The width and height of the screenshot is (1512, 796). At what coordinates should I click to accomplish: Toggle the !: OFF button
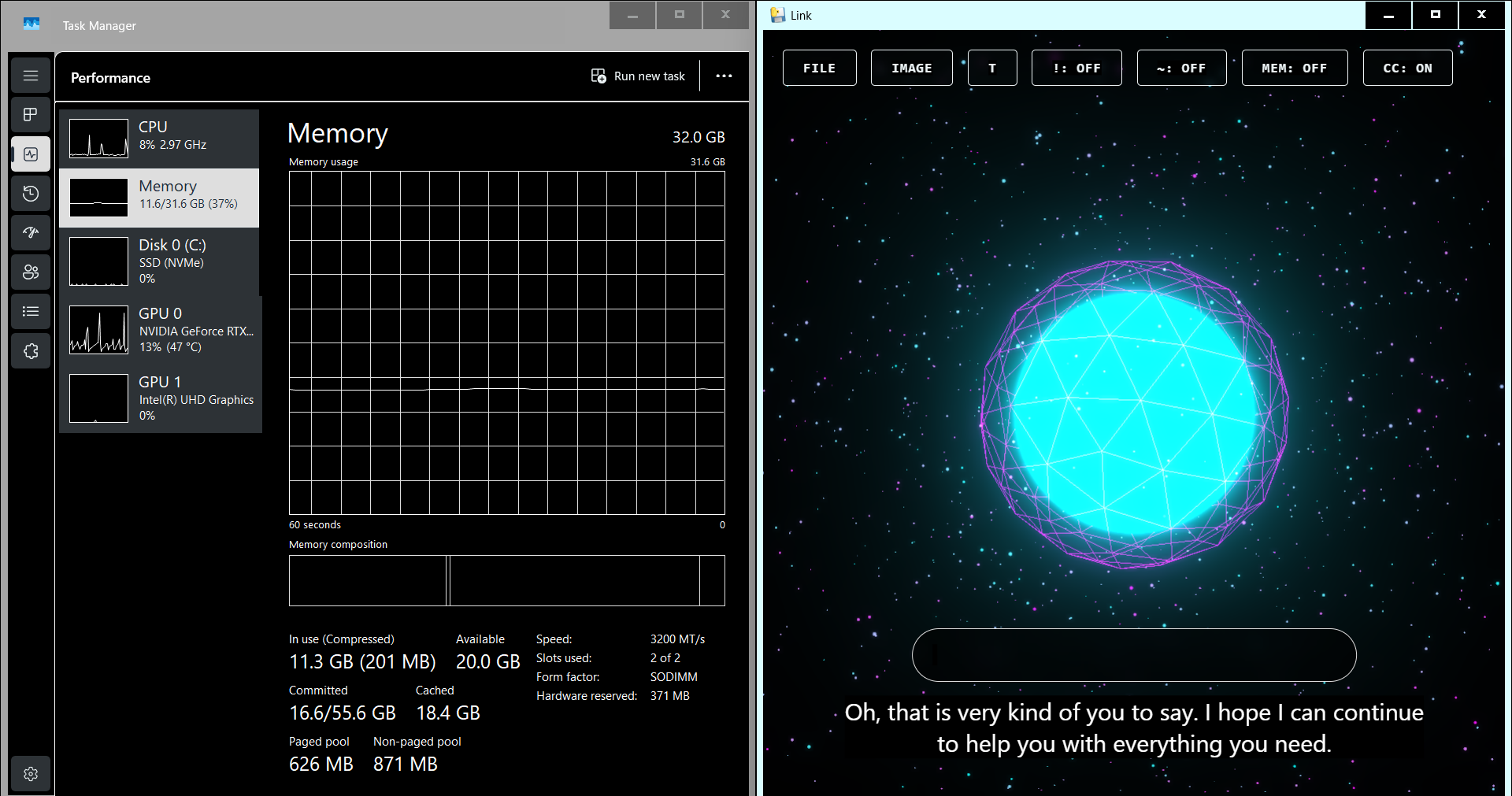1077,68
